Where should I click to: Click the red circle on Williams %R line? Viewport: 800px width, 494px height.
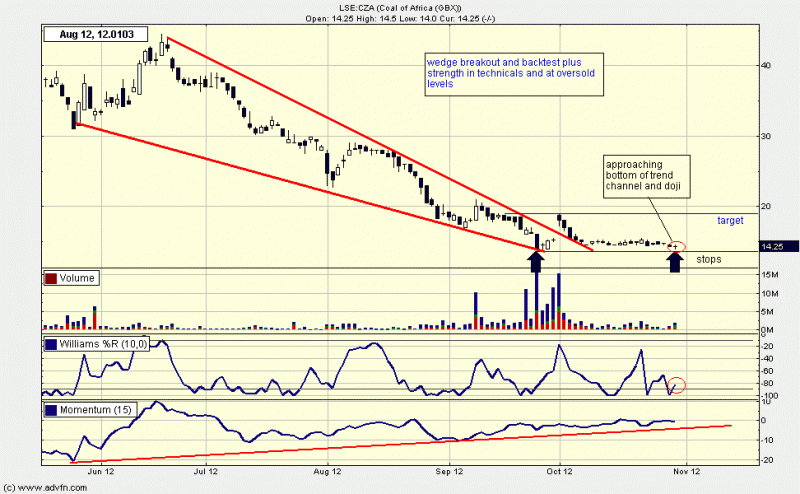677,385
